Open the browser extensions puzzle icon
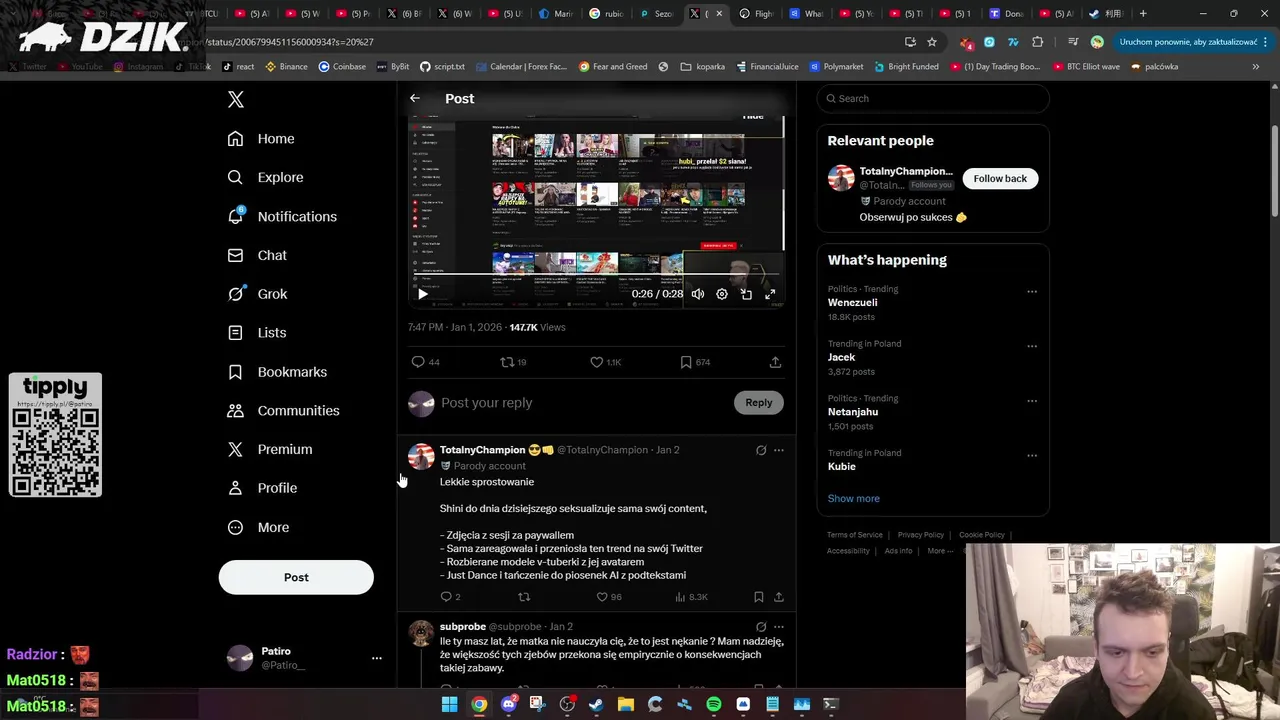 point(1037,42)
